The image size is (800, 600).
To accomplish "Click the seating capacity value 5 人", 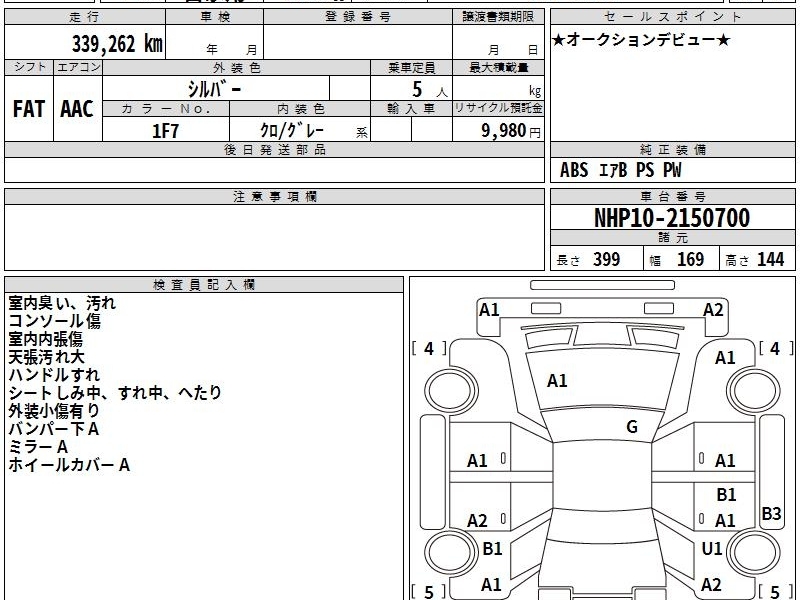I will pyautogui.click(x=430, y=89).
